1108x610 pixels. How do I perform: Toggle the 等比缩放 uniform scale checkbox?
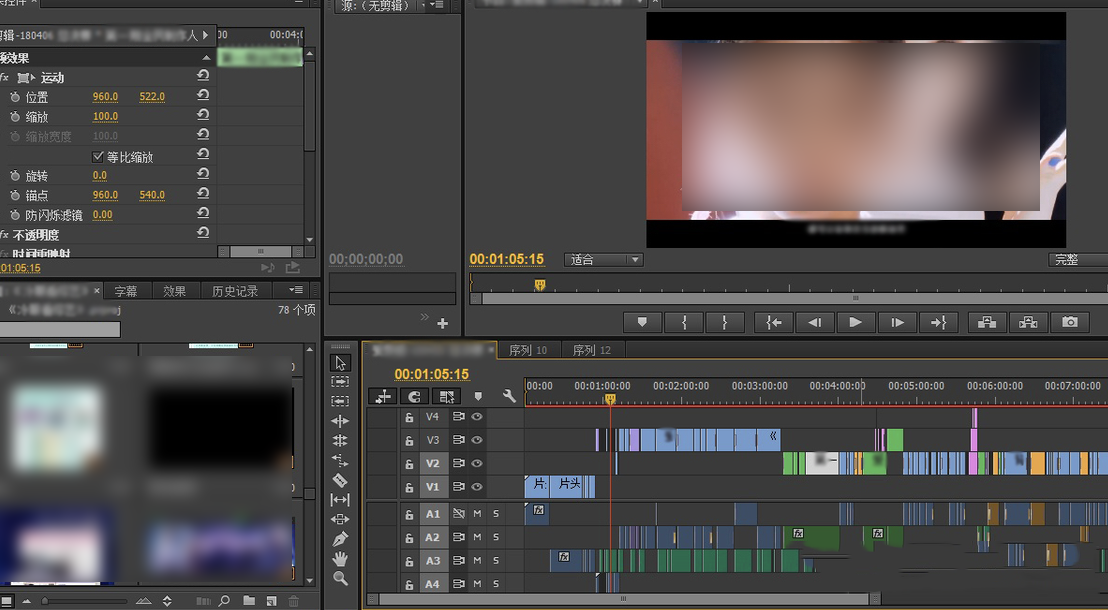pyautogui.click(x=98, y=157)
